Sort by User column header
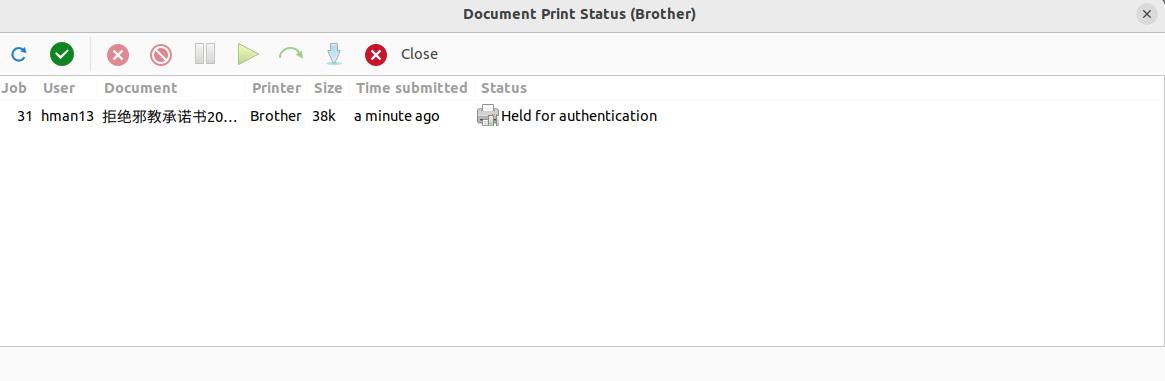Viewport: 1165px width, 381px height. (59, 88)
